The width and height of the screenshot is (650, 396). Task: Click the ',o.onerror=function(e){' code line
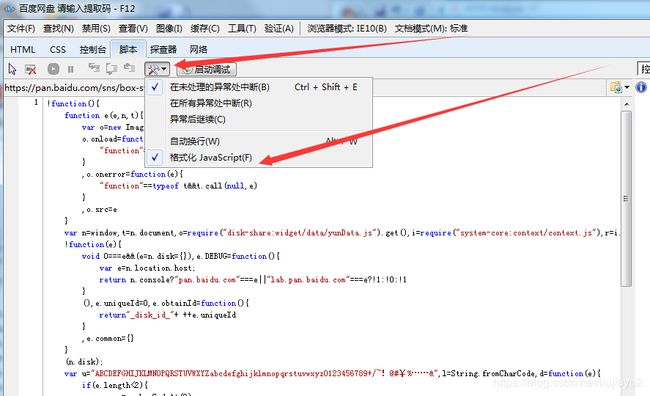pos(132,174)
